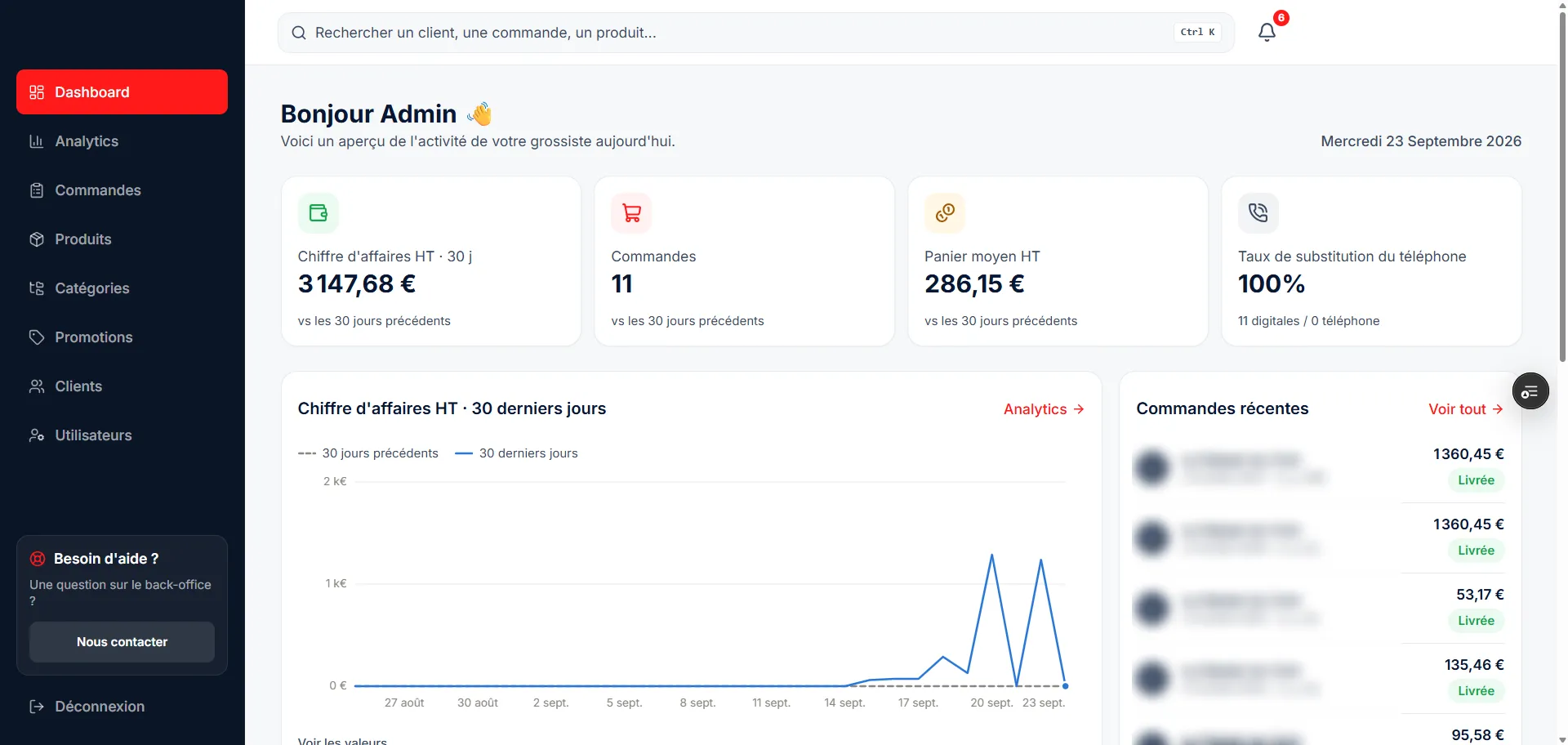Click the 135,46 € order amount
This screenshot has height=745, width=1568.
[x=1474, y=665]
